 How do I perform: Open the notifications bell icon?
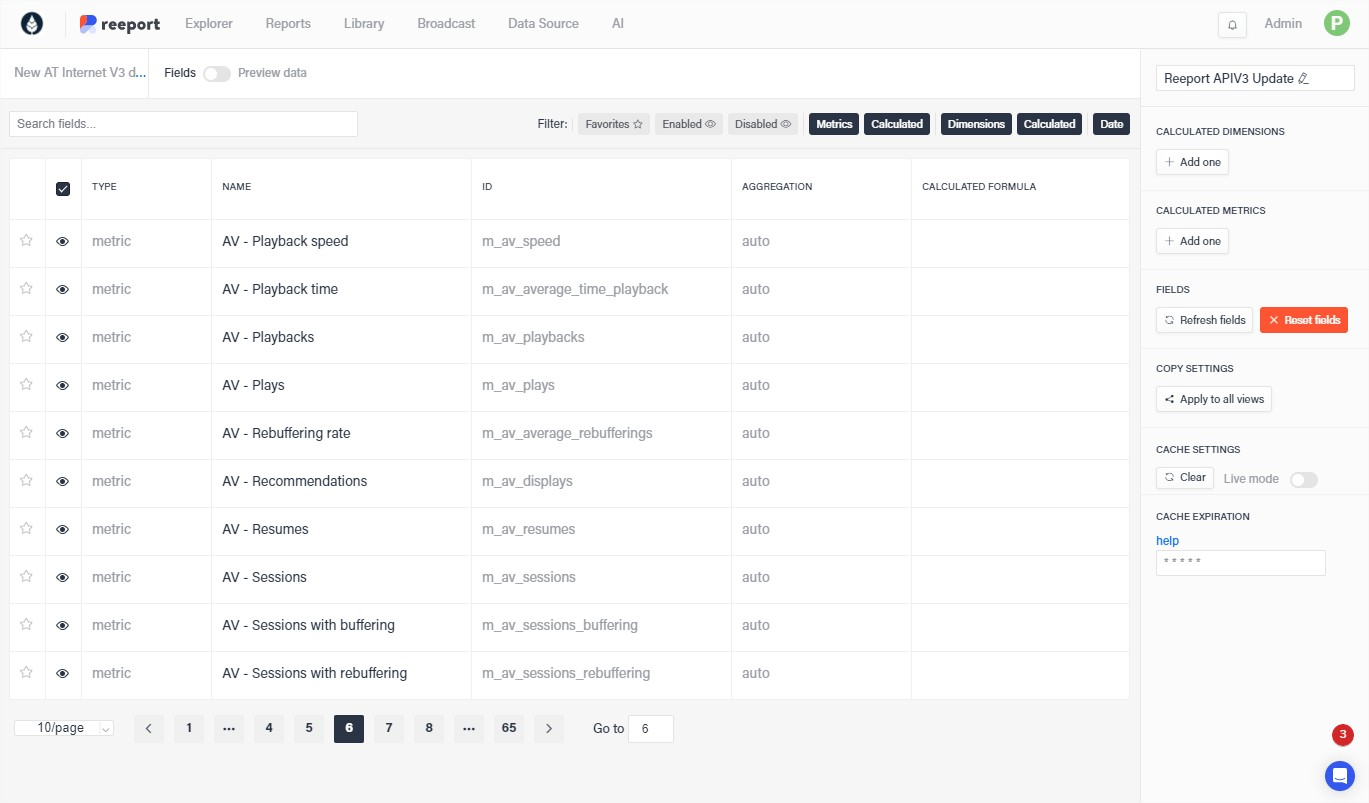coord(1232,25)
